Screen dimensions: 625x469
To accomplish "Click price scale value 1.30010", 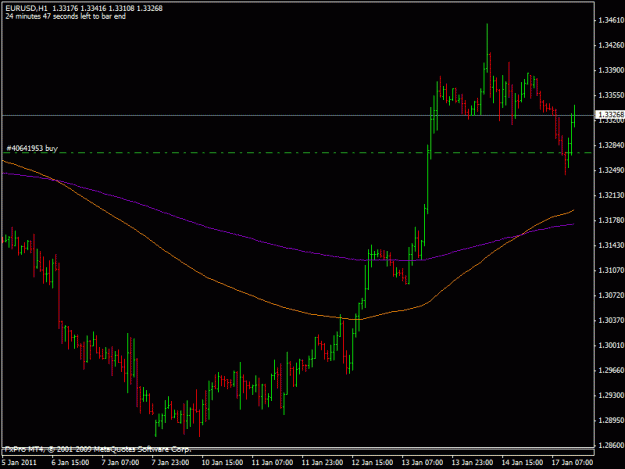I will 611,345.
